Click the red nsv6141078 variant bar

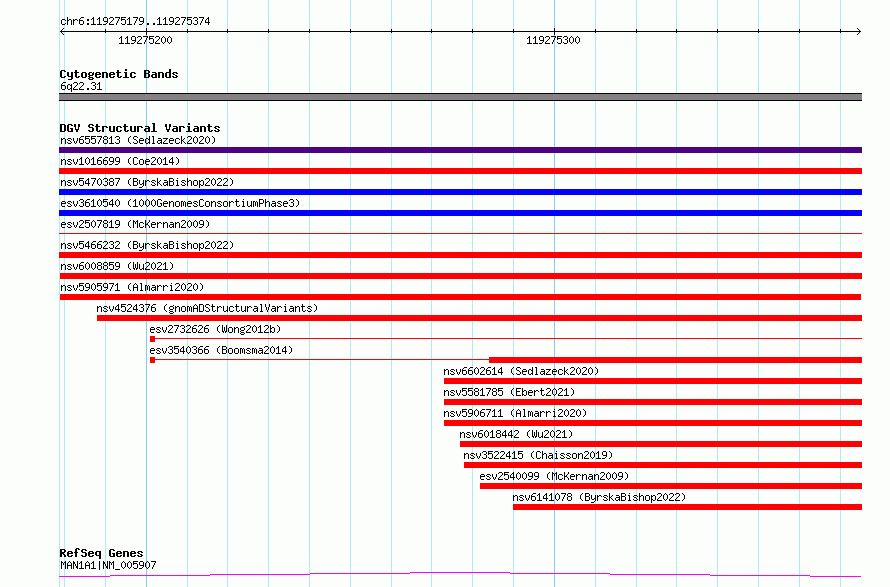(687, 507)
